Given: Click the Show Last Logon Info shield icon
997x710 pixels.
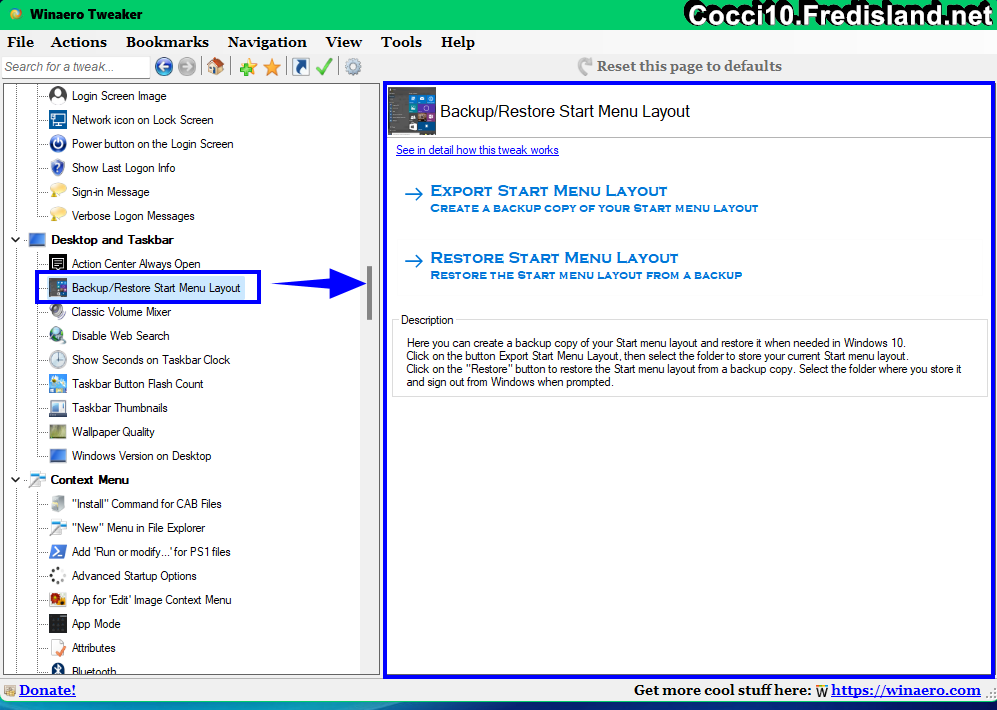Looking at the screenshot, I should coord(58,168).
